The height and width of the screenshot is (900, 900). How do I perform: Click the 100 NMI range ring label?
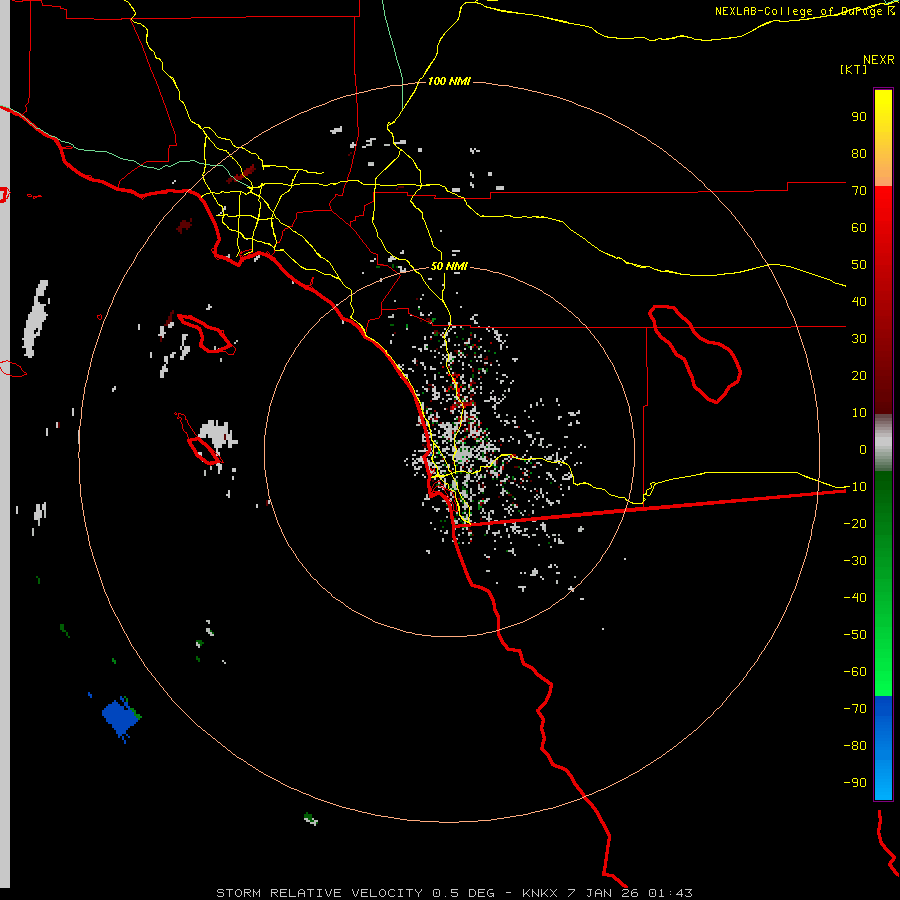pos(449,81)
